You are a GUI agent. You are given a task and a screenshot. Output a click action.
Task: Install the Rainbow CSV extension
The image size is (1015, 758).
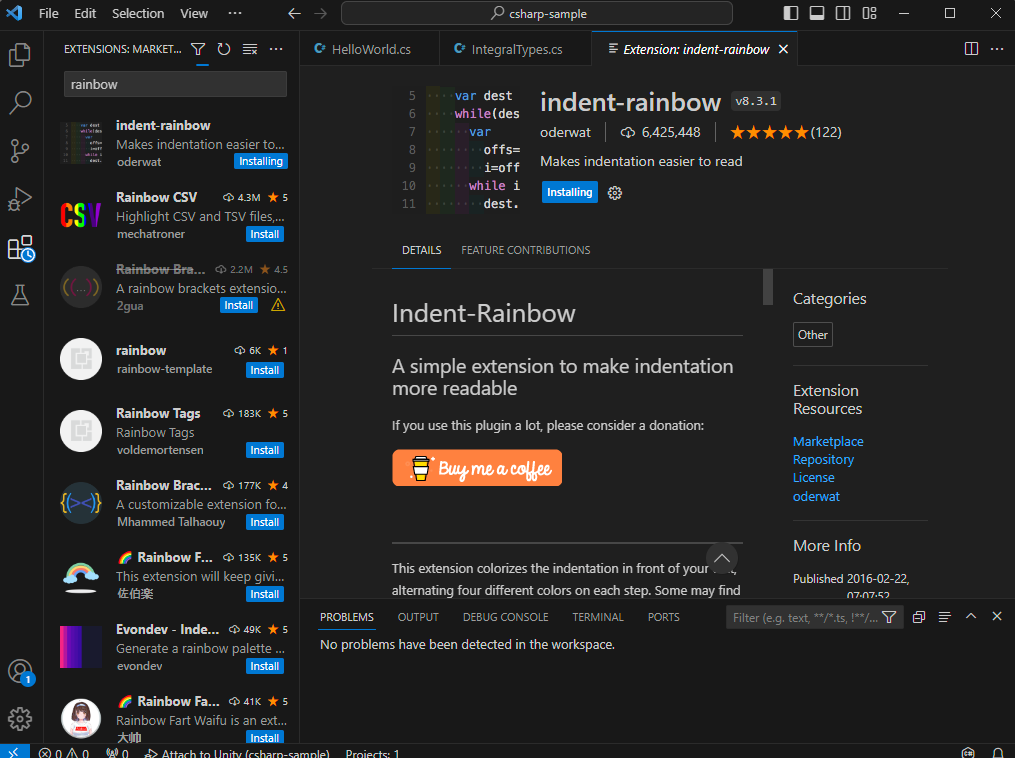coord(265,234)
